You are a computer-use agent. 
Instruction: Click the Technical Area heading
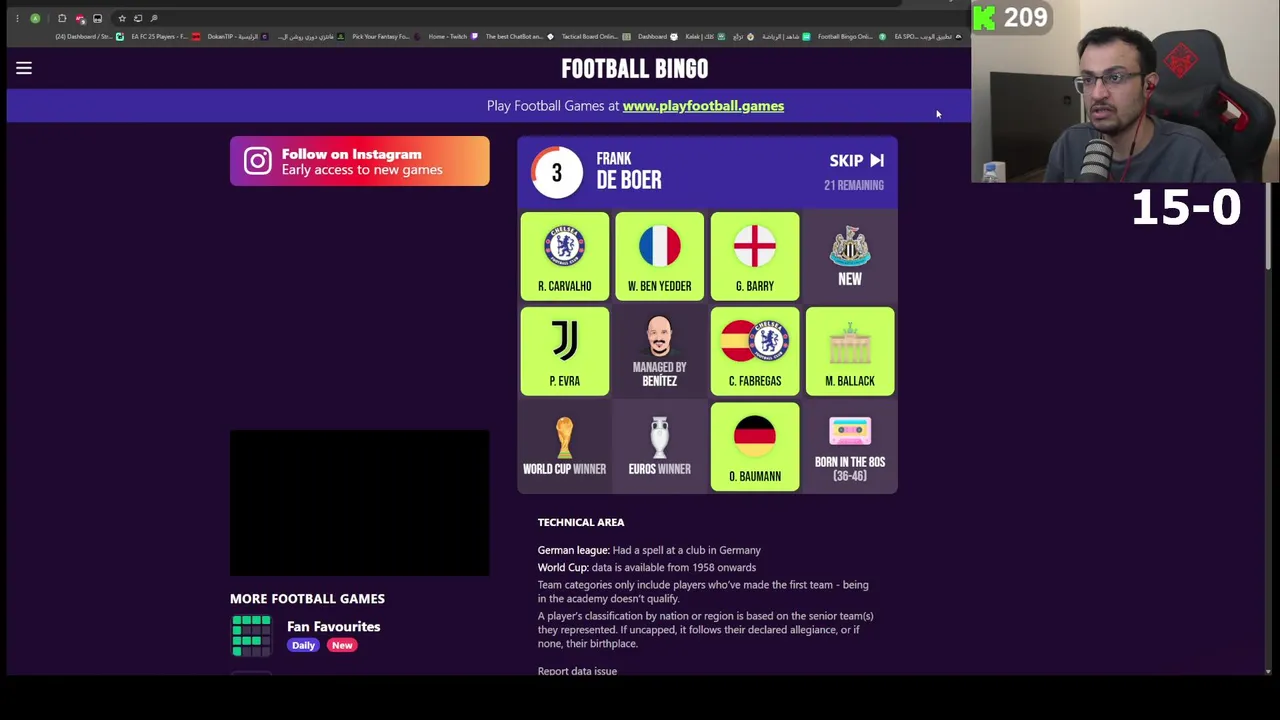click(x=581, y=522)
